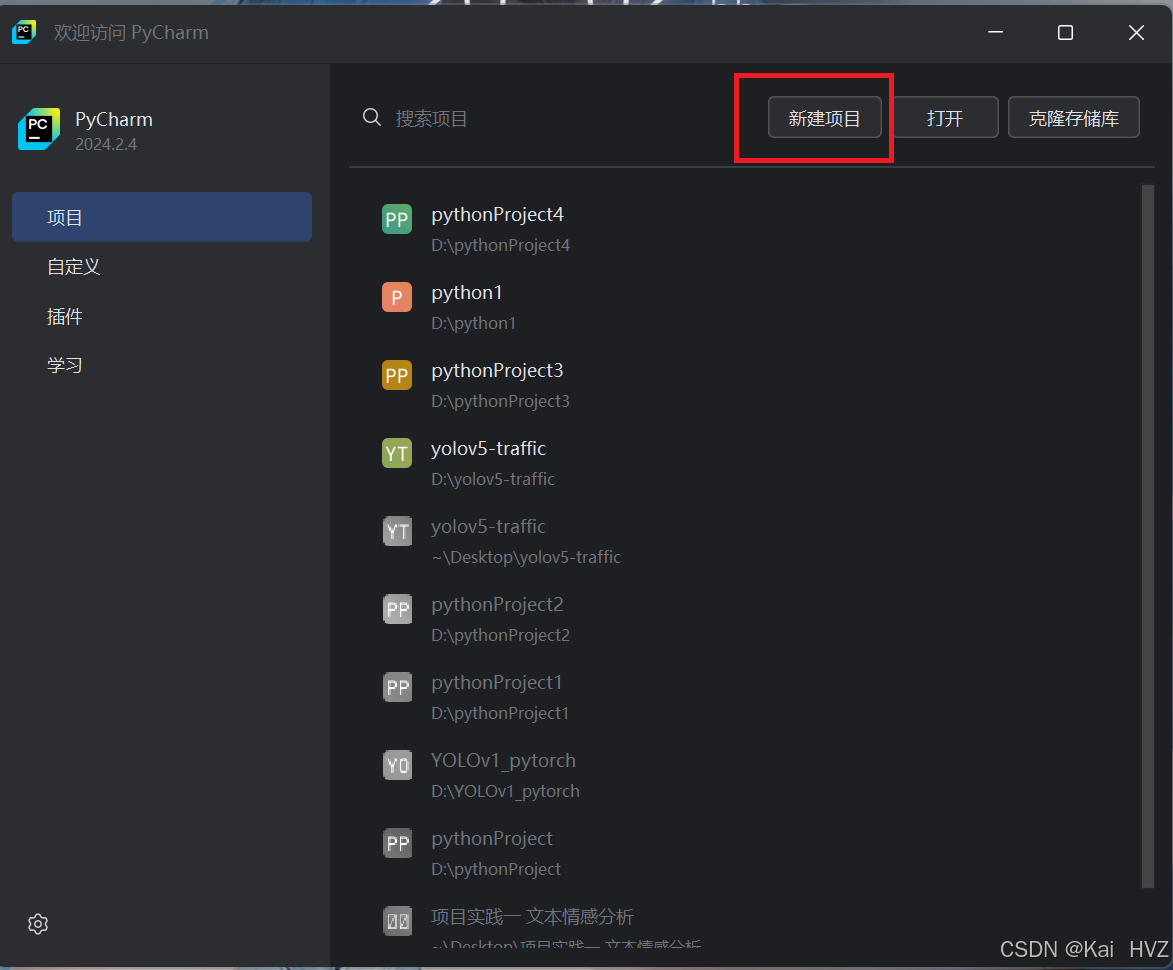Image resolution: width=1173 pixels, height=970 pixels.
Task: Click the path D:\pythonProject
Action: (496, 869)
